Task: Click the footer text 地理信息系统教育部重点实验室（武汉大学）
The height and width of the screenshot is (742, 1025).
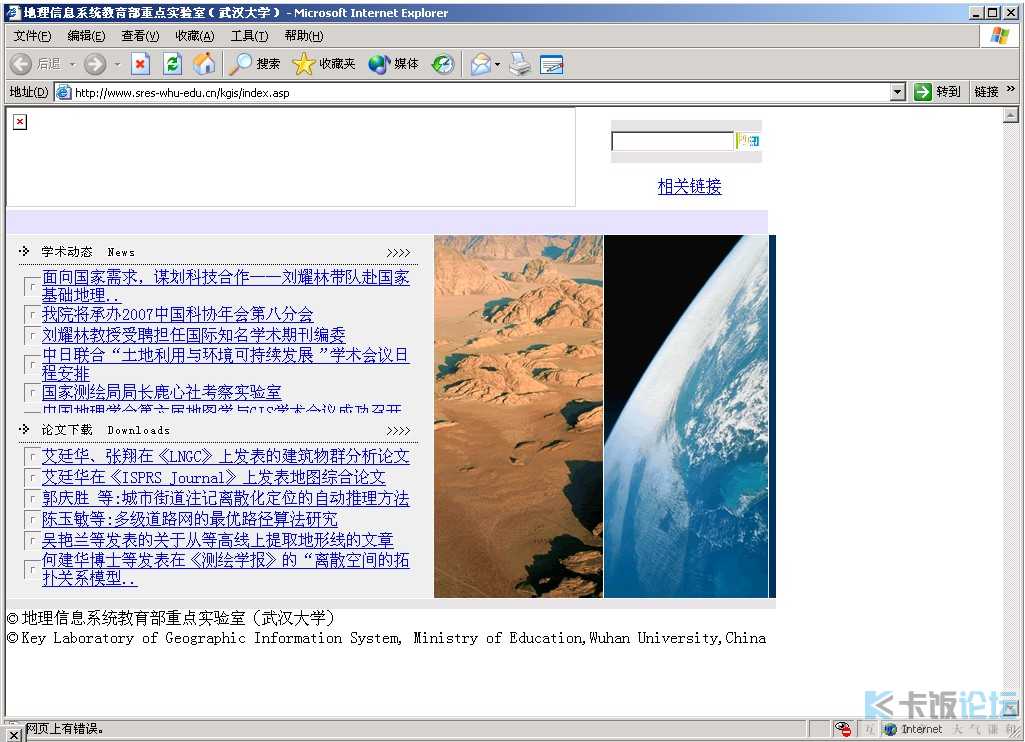Action: [178, 618]
